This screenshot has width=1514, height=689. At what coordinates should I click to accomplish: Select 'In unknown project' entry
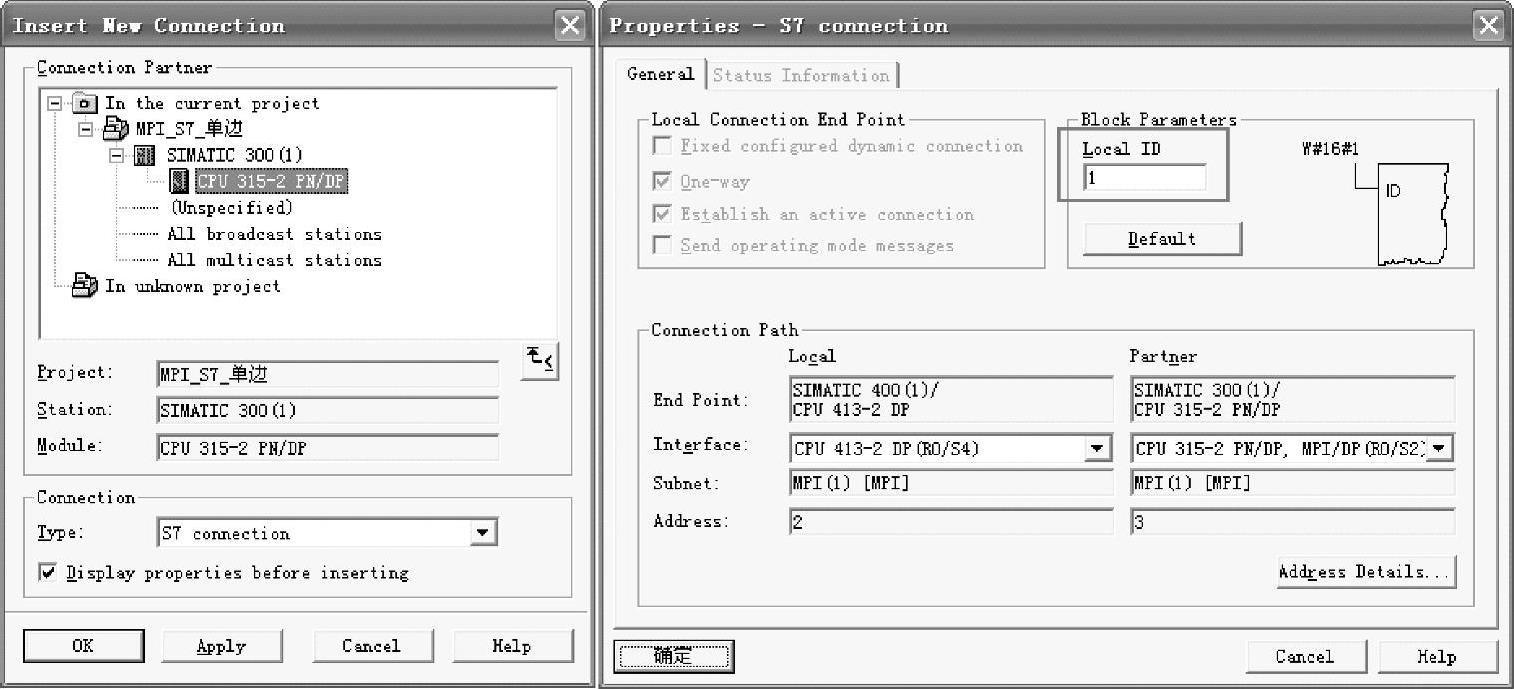193,286
